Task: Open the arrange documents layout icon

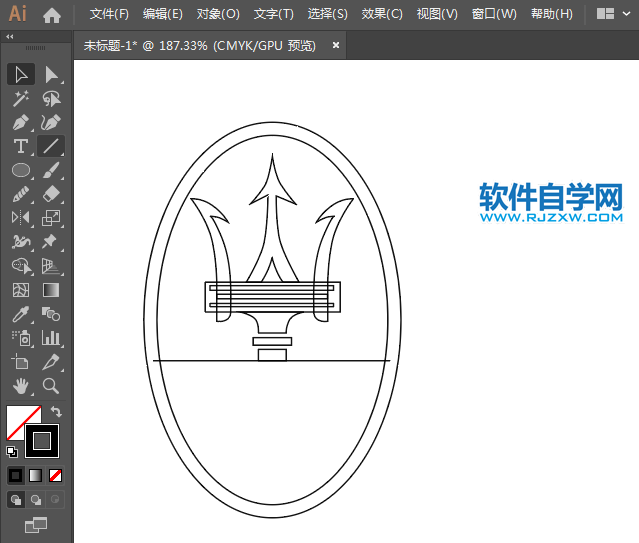Action: (x=606, y=14)
